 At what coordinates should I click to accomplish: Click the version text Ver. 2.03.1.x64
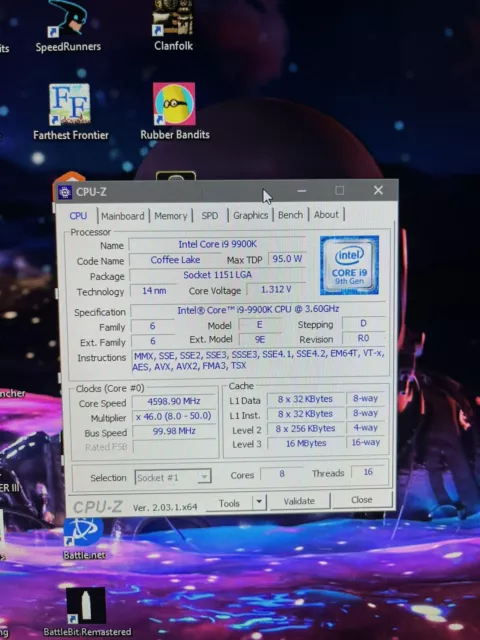tap(165, 507)
